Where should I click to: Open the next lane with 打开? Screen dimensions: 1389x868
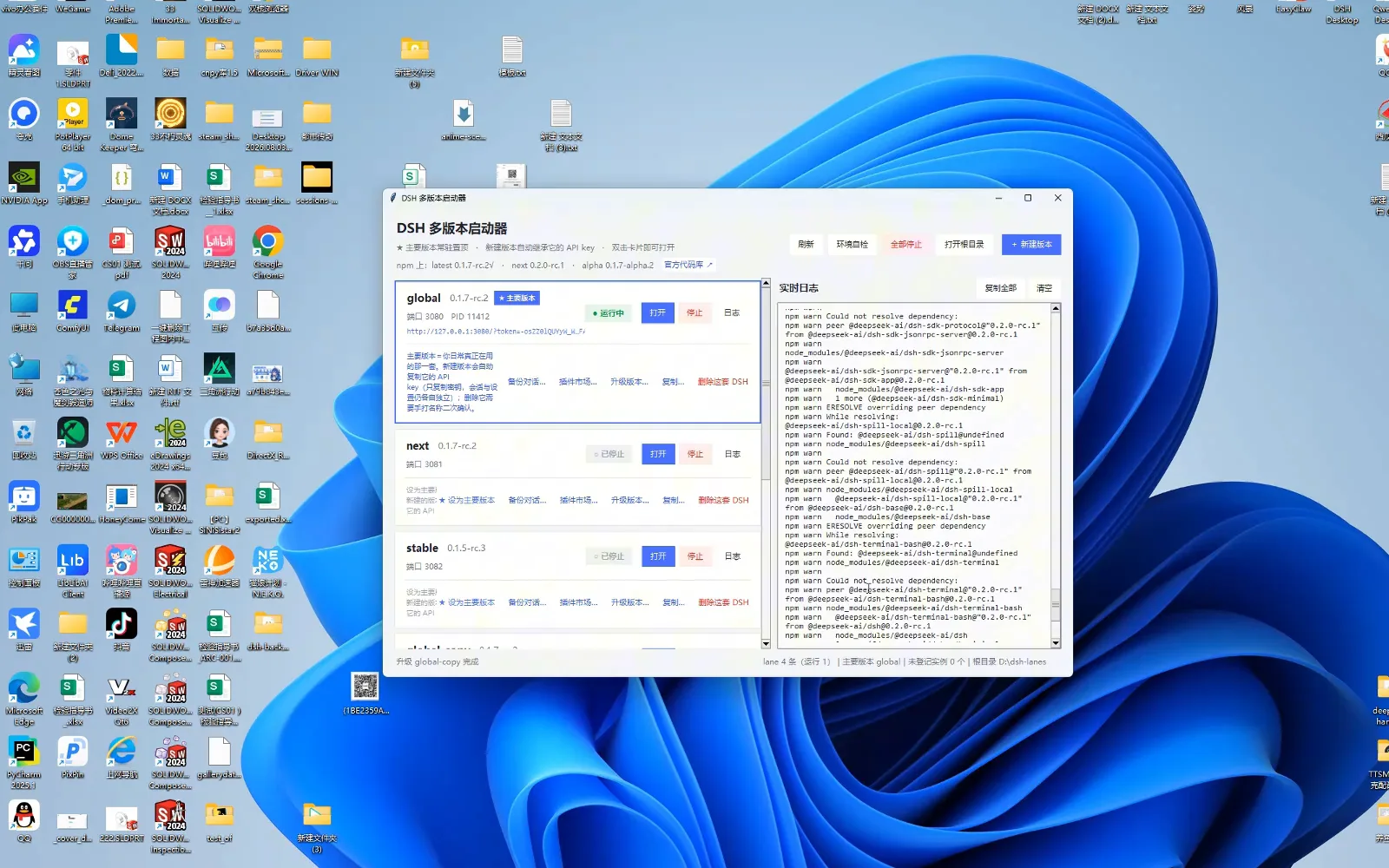coord(658,454)
